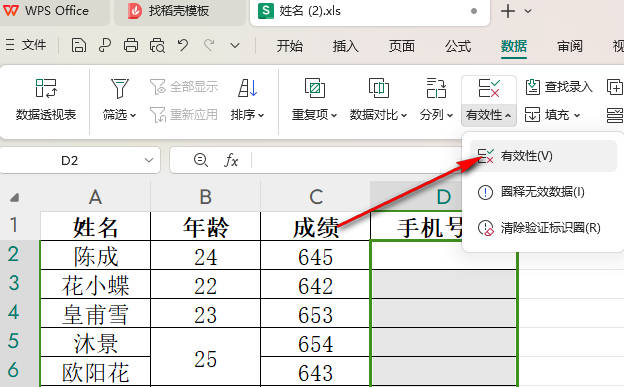Click the 排序 sort icon
This screenshot has height=387, width=624.
pyautogui.click(x=248, y=88)
